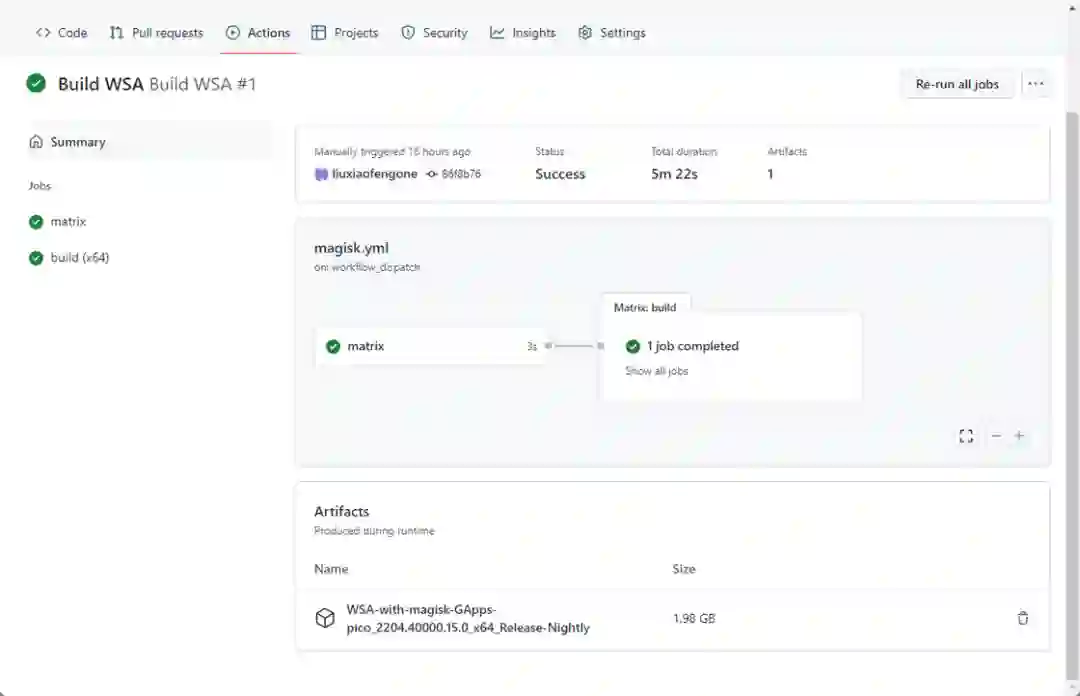Open the build (x64) job
This screenshot has width=1080, height=696.
(69, 258)
